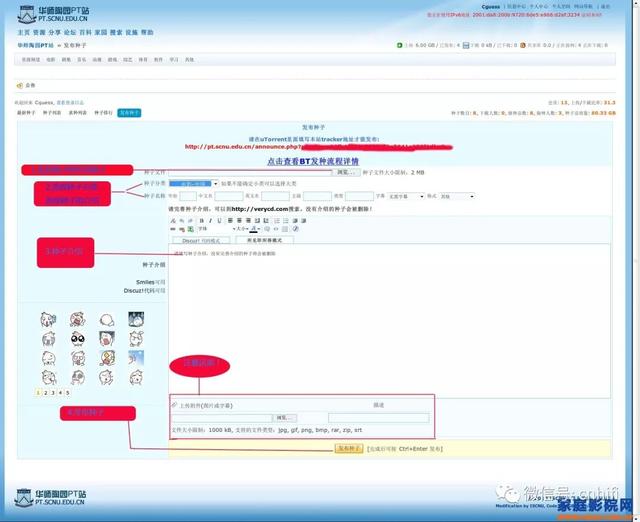Center text using the editor toolbar icon

[x=239, y=221]
